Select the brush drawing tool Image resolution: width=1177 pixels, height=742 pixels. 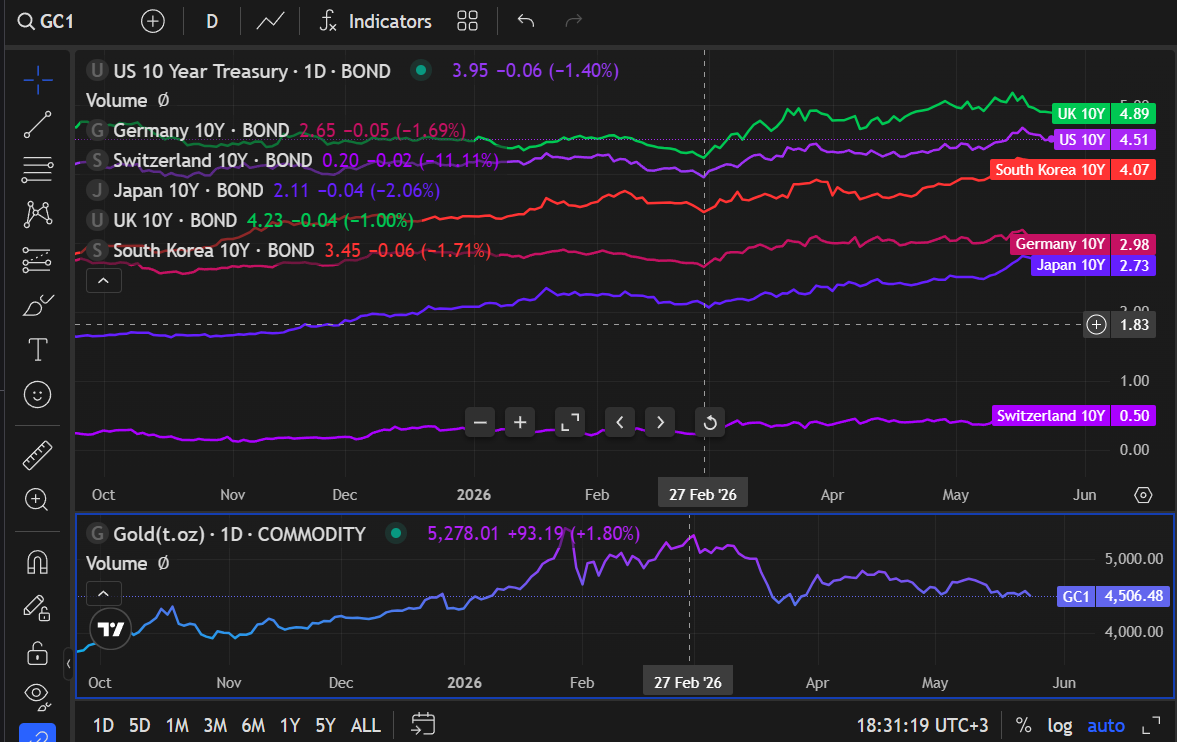(x=38, y=305)
